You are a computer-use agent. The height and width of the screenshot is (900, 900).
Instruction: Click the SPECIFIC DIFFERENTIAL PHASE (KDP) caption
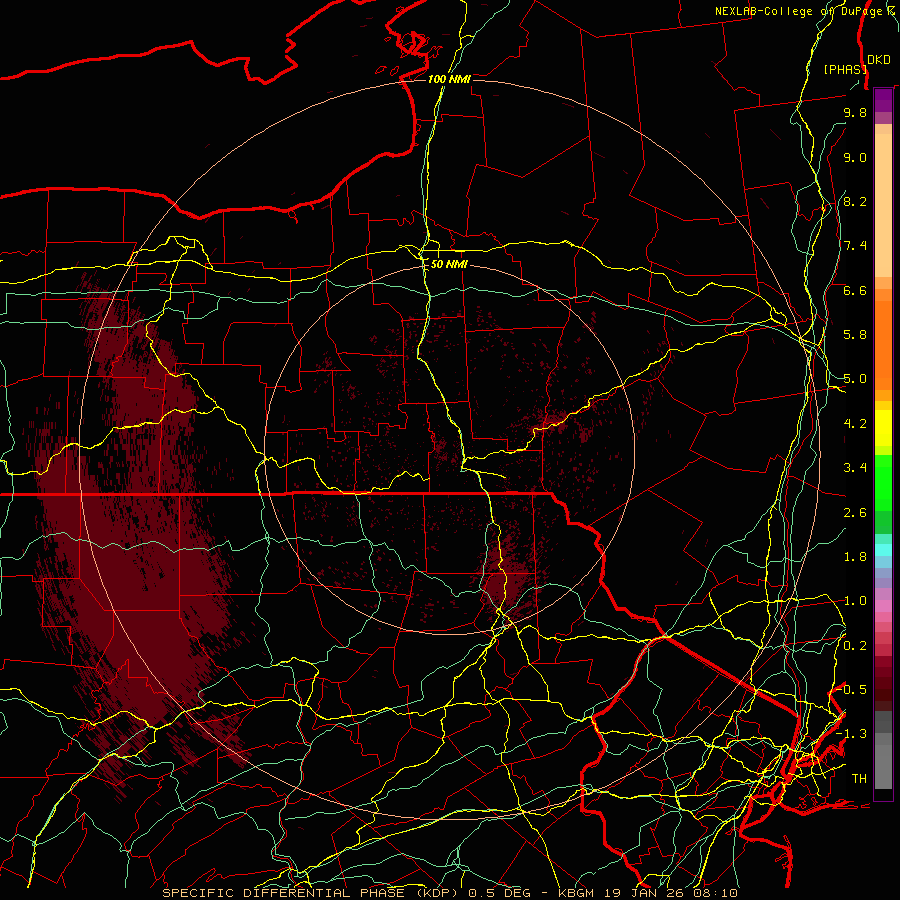point(313,893)
